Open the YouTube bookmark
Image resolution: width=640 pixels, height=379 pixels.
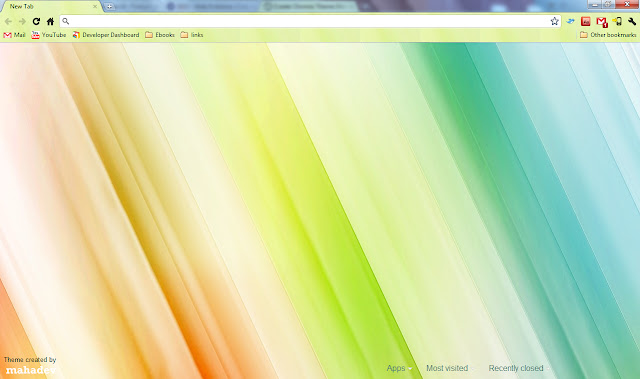tap(49, 35)
